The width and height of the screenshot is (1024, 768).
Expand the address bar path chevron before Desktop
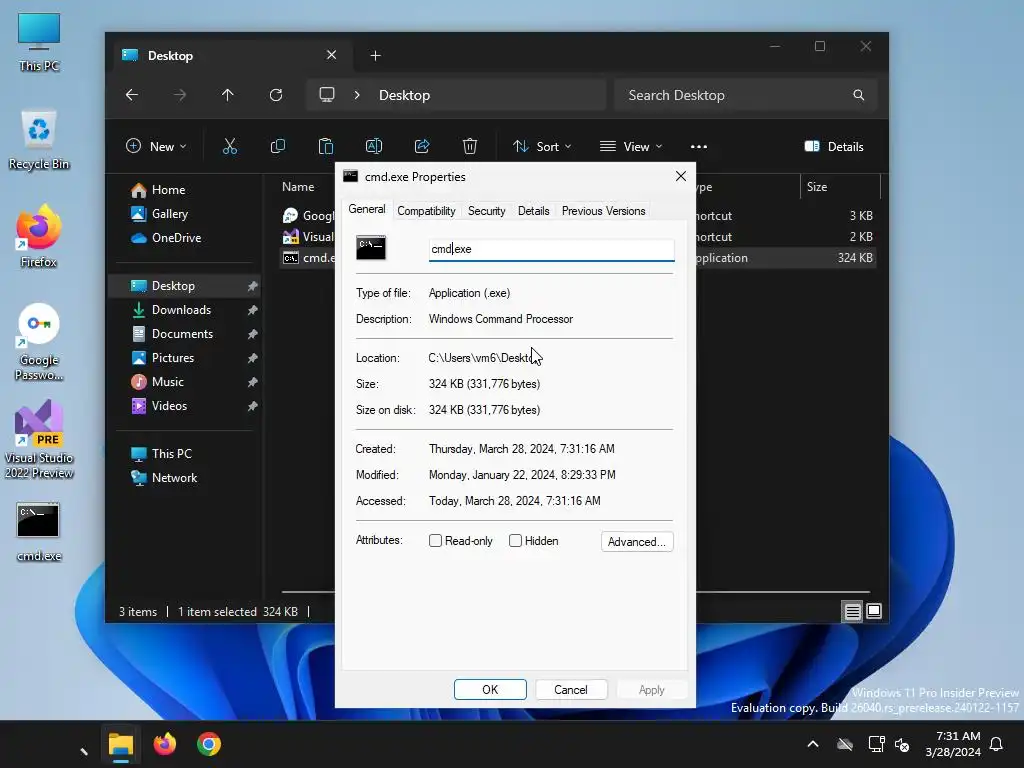click(x=357, y=95)
